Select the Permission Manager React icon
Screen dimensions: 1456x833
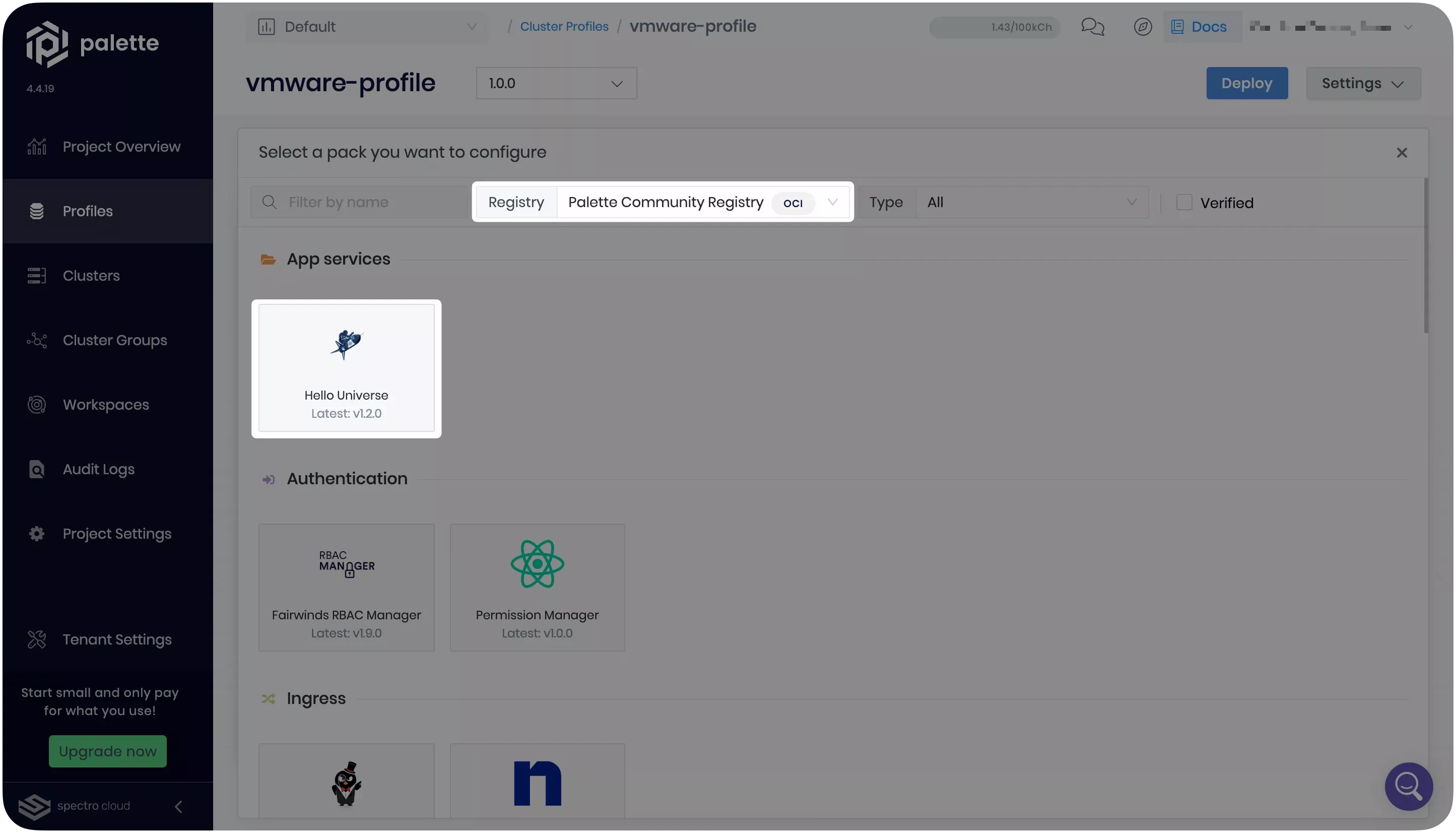[x=537, y=564]
